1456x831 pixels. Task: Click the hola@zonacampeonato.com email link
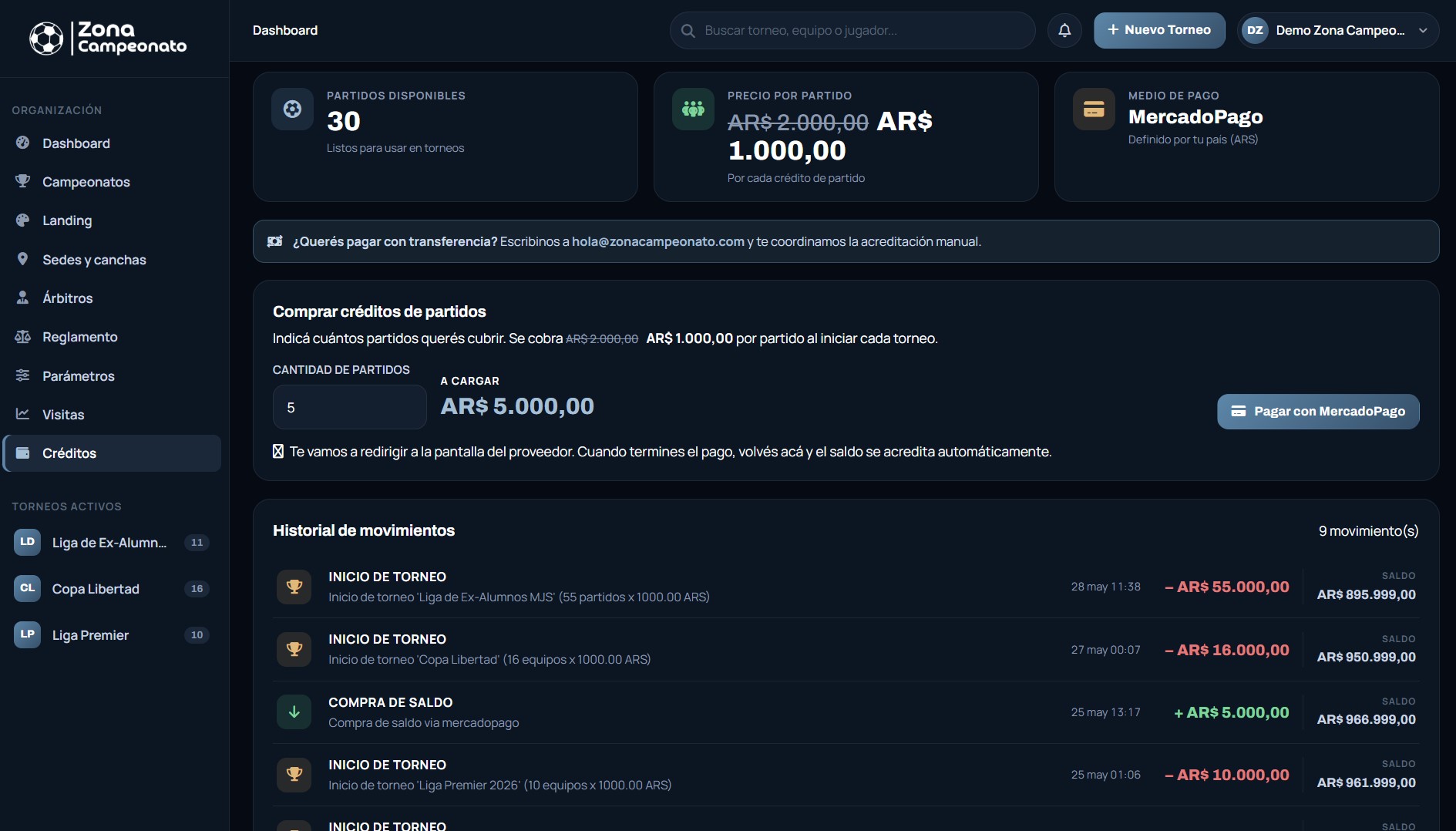point(658,242)
